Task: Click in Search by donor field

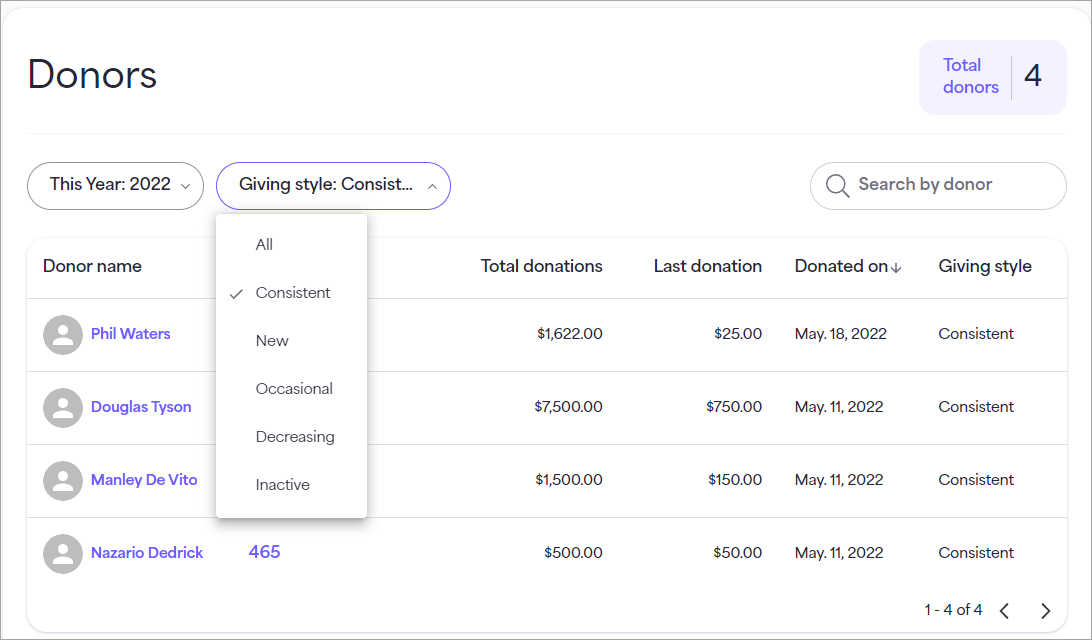Action: pos(938,186)
